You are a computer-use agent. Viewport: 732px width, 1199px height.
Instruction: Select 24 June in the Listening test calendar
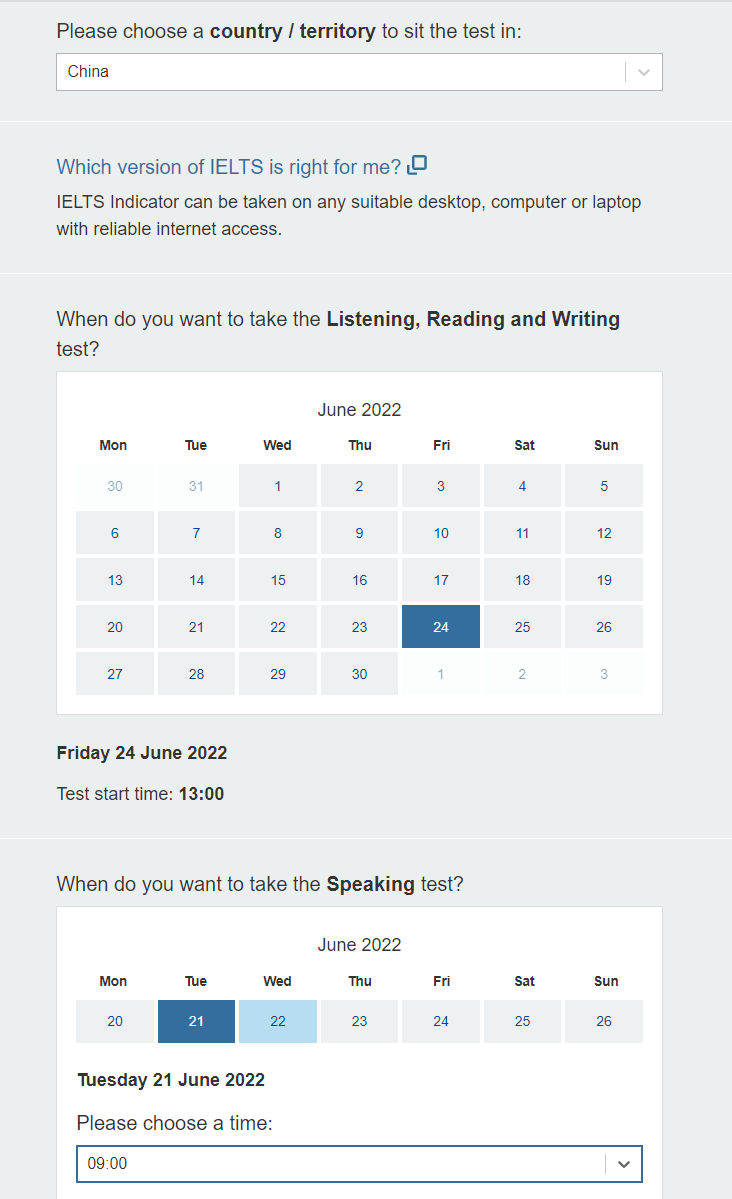[441, 627]
